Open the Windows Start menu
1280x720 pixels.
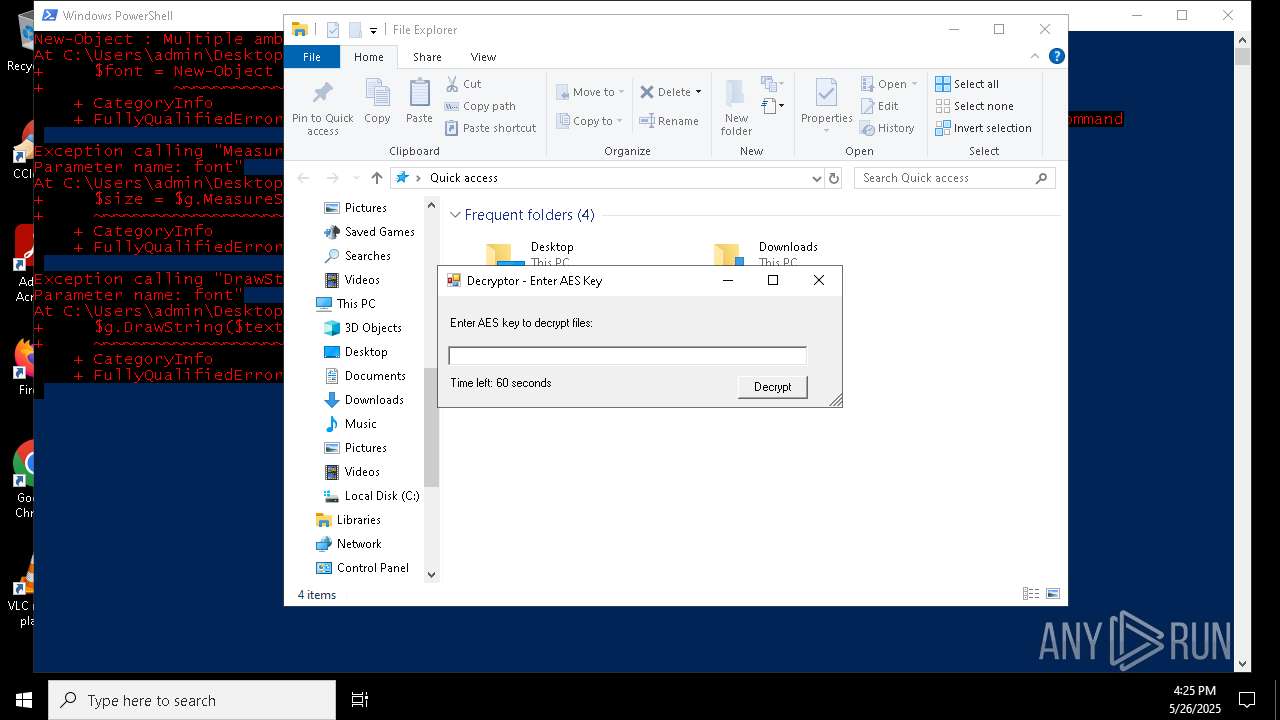pyautogui.click(x=24, y=700)
